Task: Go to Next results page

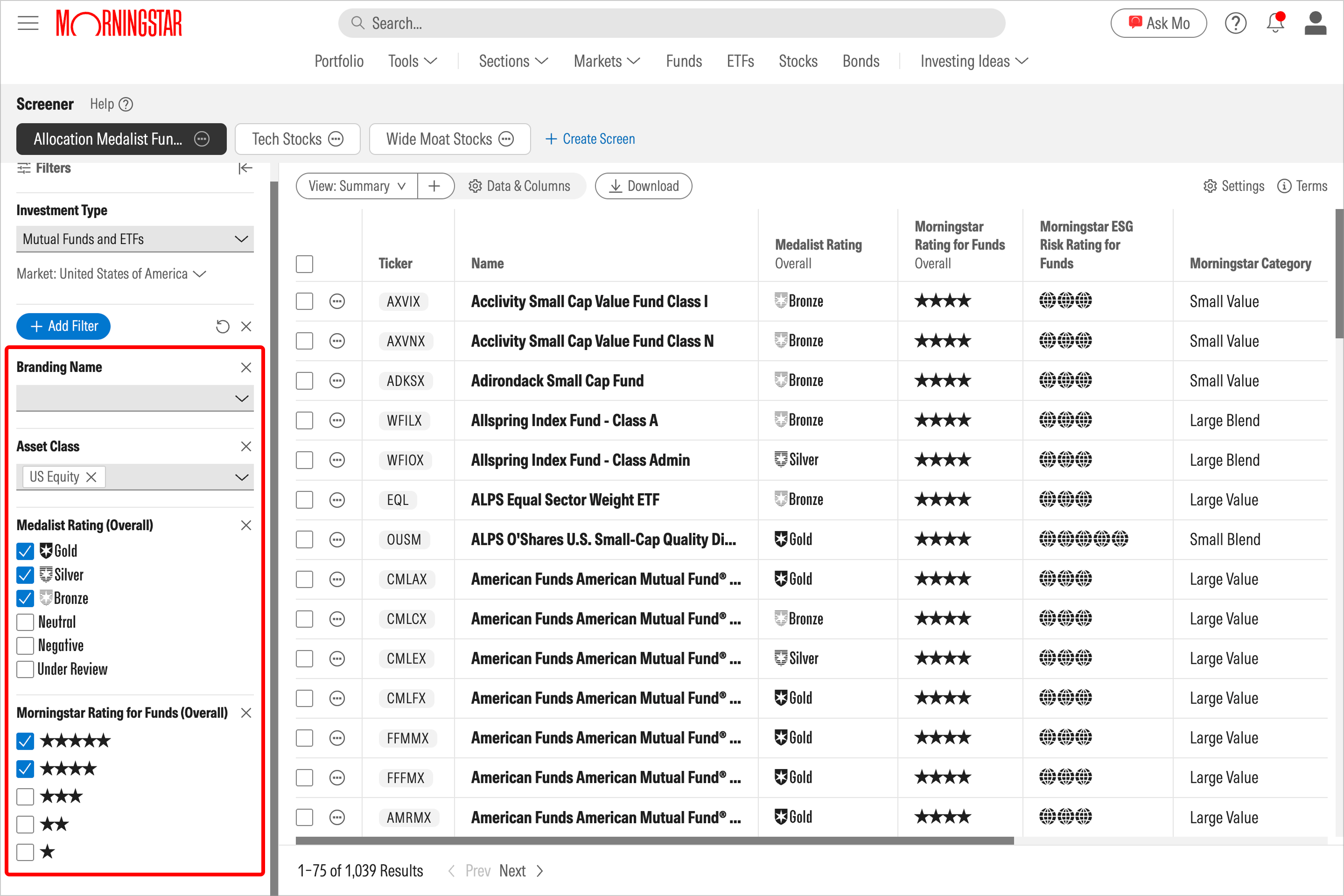Action: tap(521, 870)
